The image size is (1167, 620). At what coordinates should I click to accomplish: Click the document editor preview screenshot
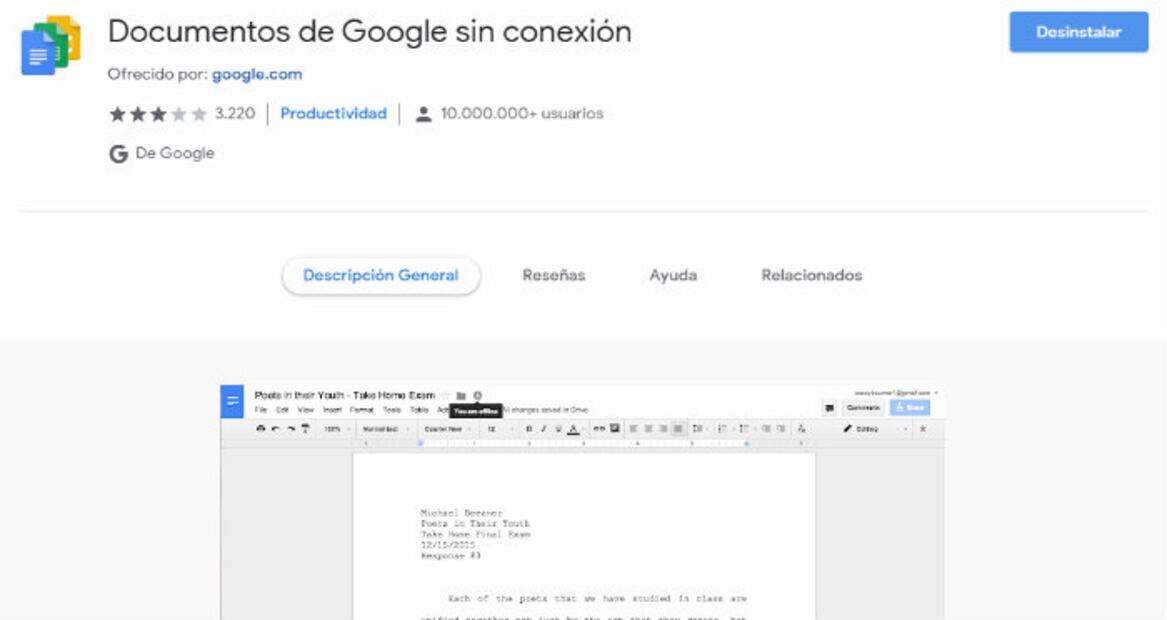click(583, 502)
